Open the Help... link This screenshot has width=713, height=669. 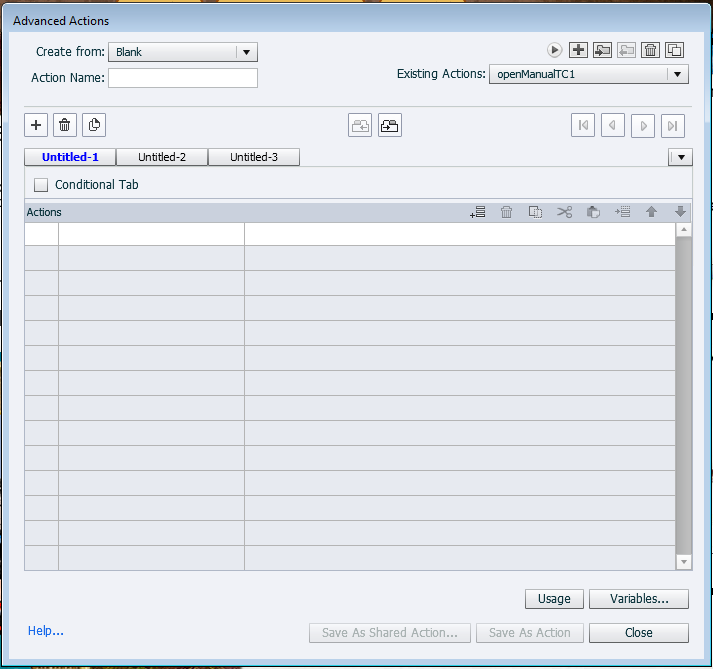click(46, 631)
